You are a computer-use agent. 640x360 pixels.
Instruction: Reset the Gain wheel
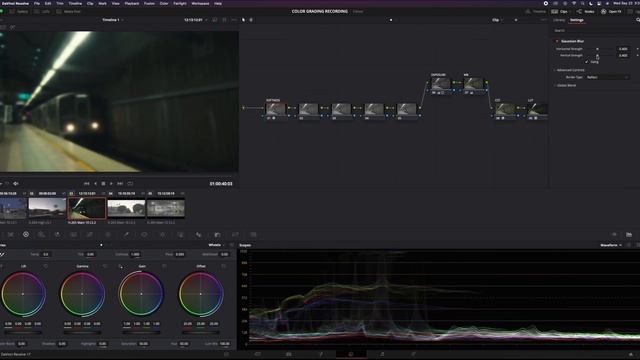click(x=164, y=266)
